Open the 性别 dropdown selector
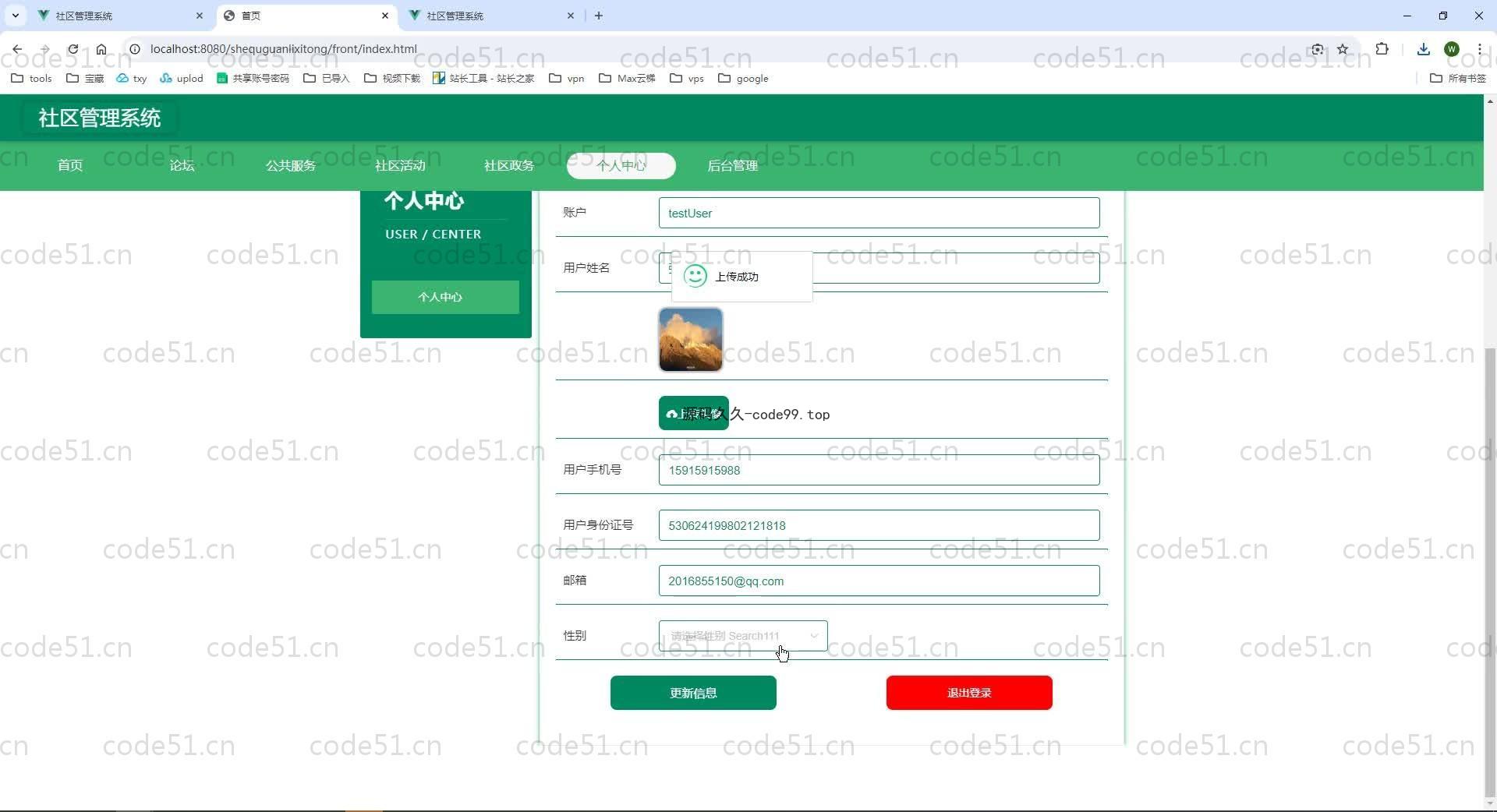The width and height of the screenshot is (1497, 812). pos(743,636)
